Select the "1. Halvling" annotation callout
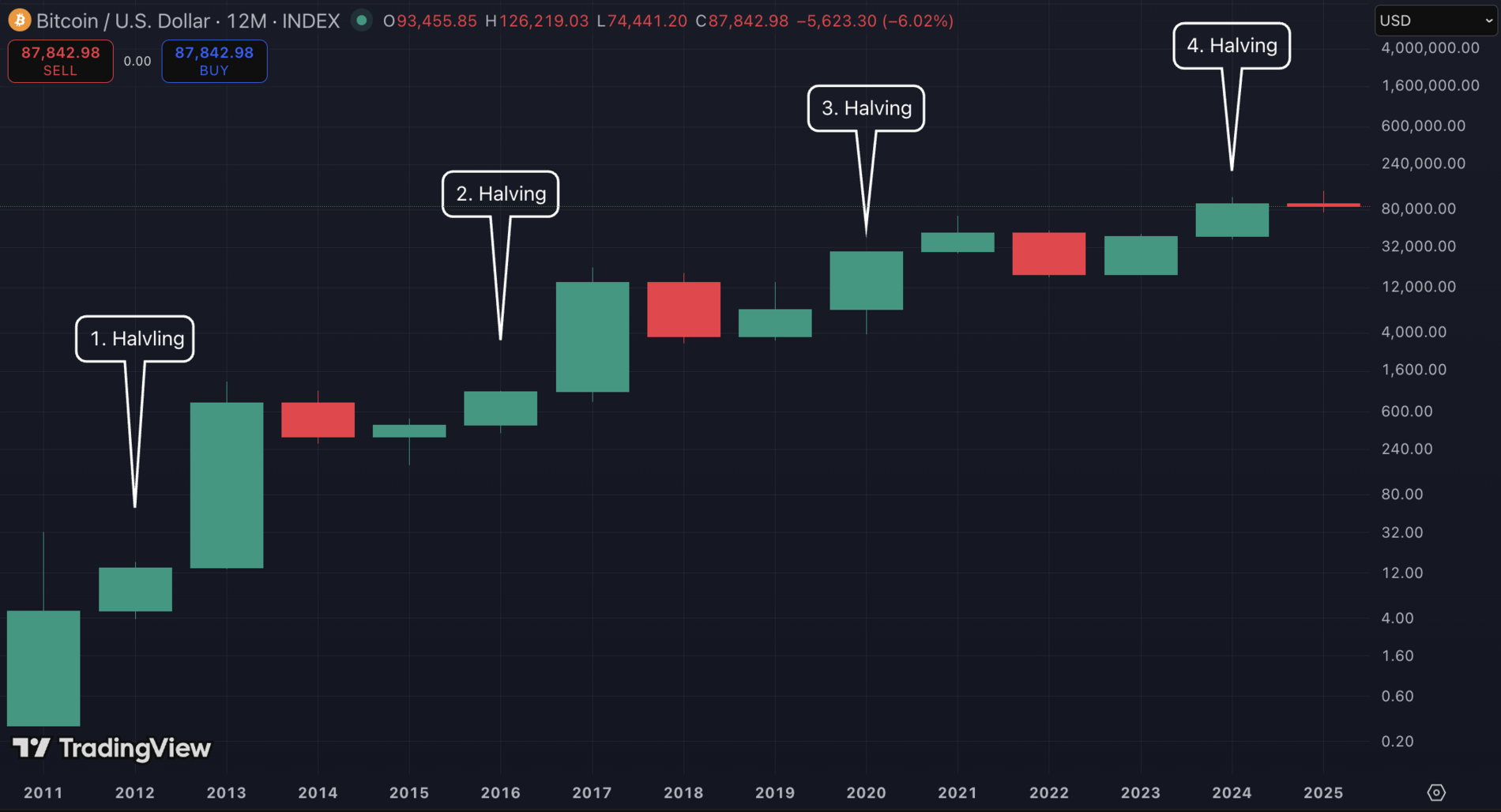 [134, 339]
